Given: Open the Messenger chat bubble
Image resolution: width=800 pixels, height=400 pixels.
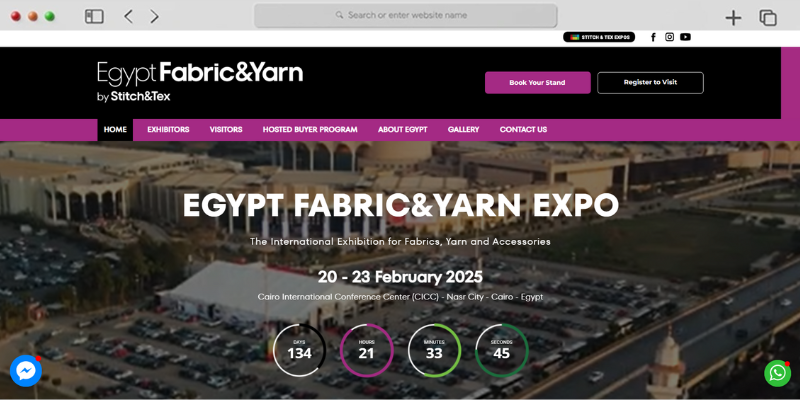Looking at the screenshot, I should [x=26, y=370].
